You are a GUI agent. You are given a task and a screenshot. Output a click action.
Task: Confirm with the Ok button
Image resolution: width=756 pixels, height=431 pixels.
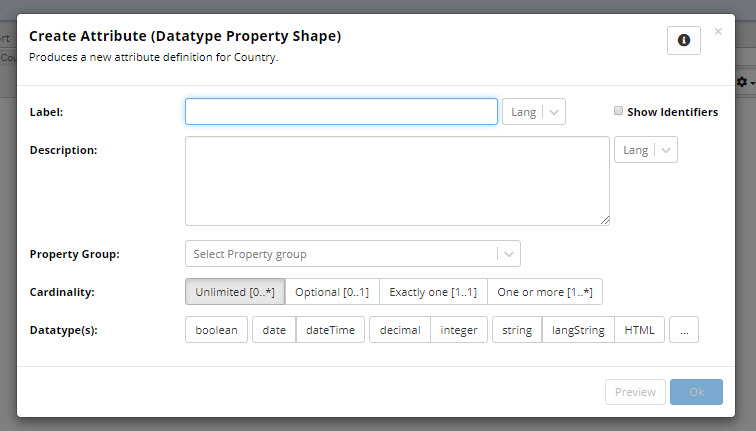pos(696,392)
